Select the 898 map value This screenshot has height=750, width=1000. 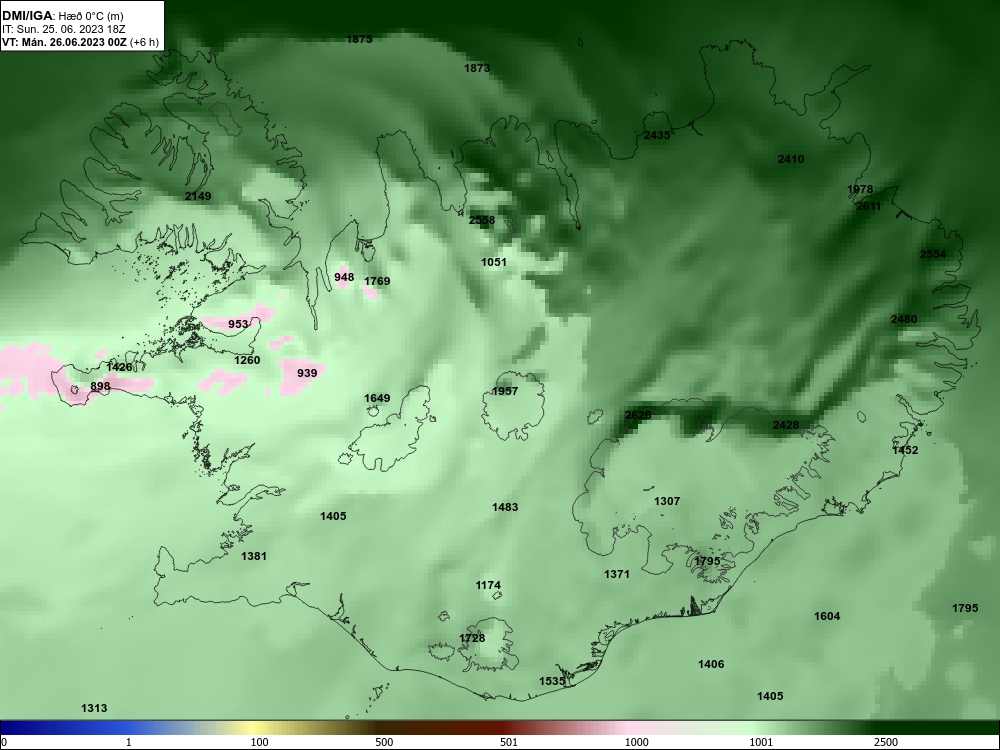click(x=100, y=386)
